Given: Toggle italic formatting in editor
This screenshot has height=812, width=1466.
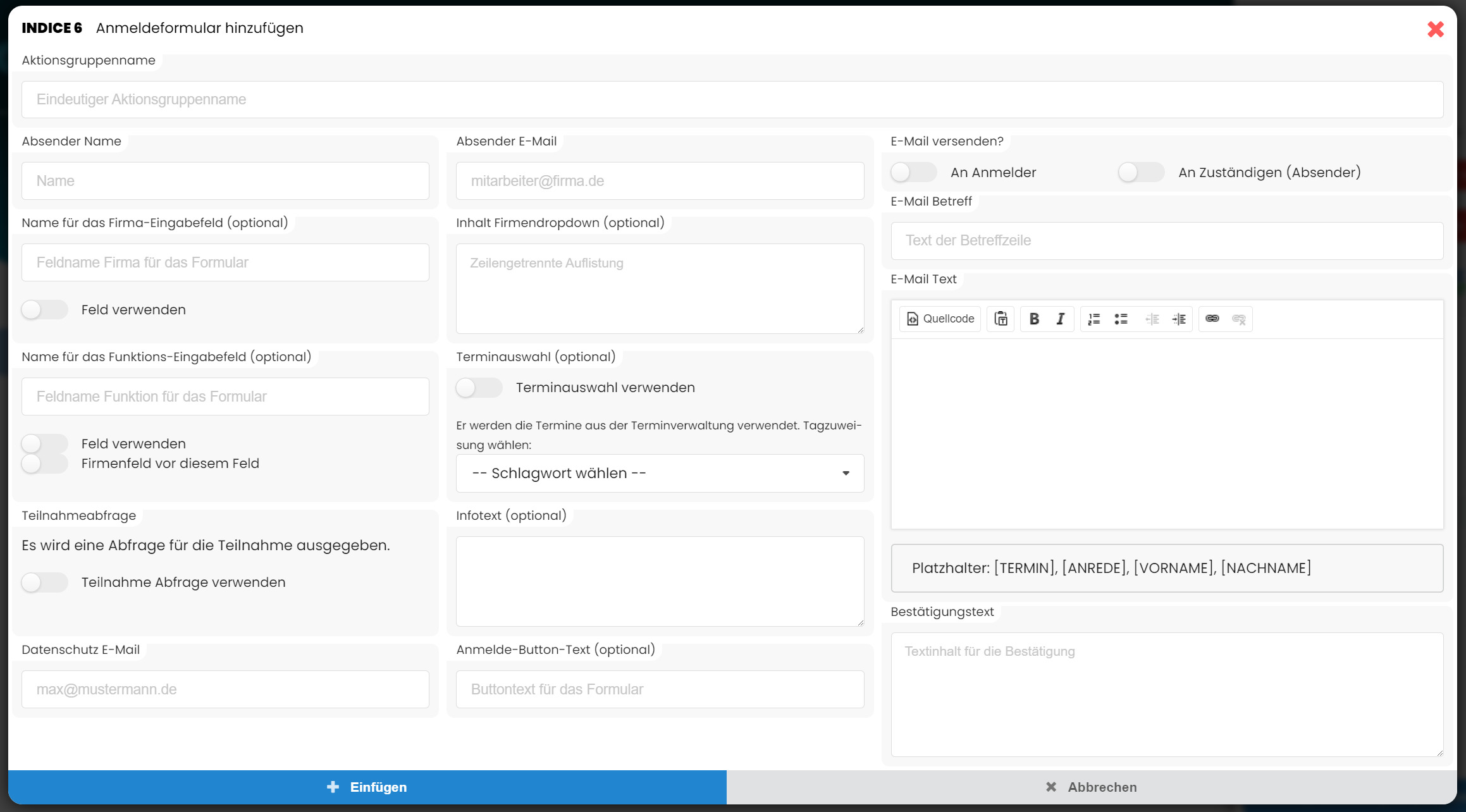Looking at the screenshot, I should [1061, 319].
